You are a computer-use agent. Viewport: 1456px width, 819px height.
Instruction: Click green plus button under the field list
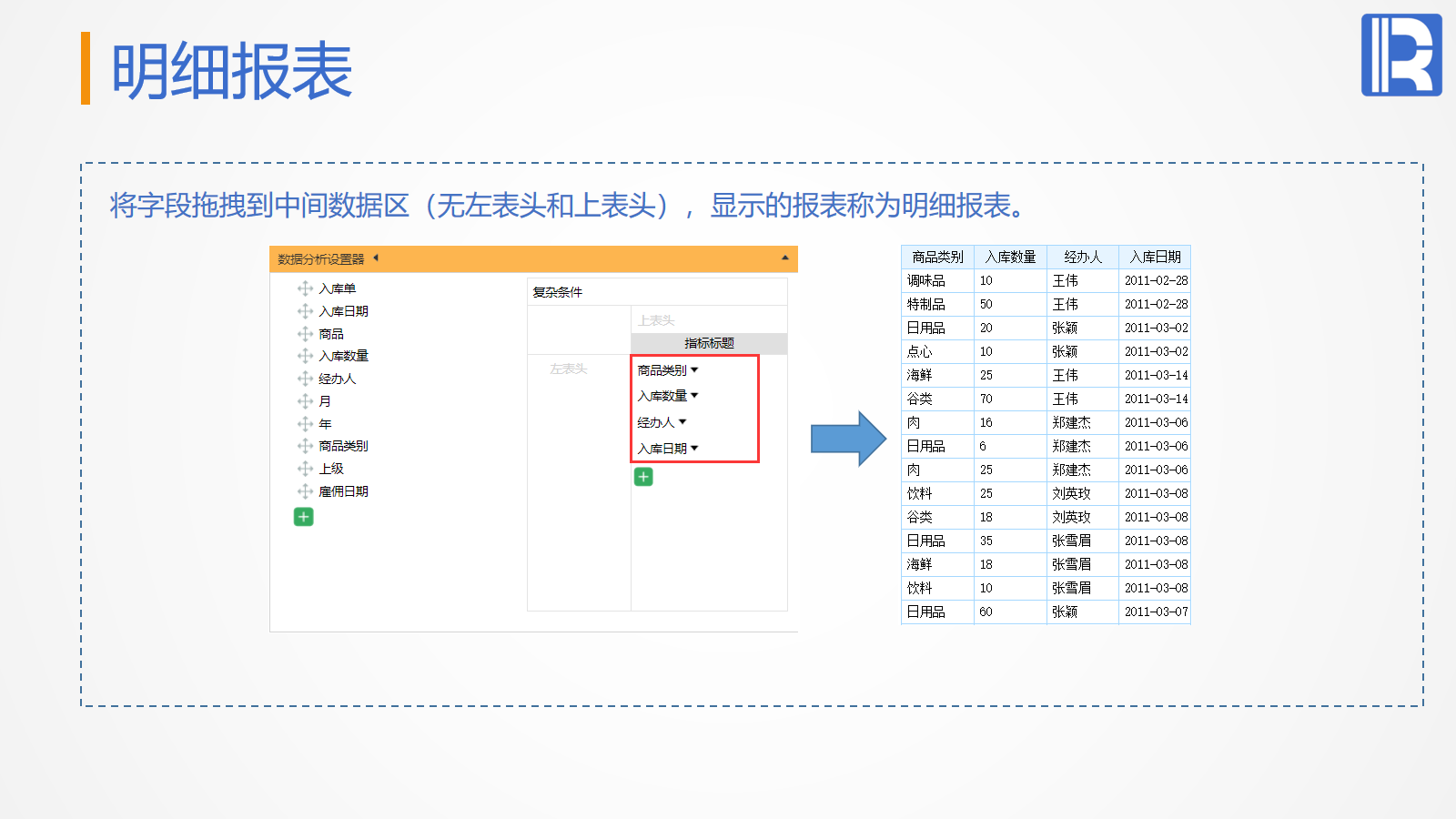coord(304,517)
